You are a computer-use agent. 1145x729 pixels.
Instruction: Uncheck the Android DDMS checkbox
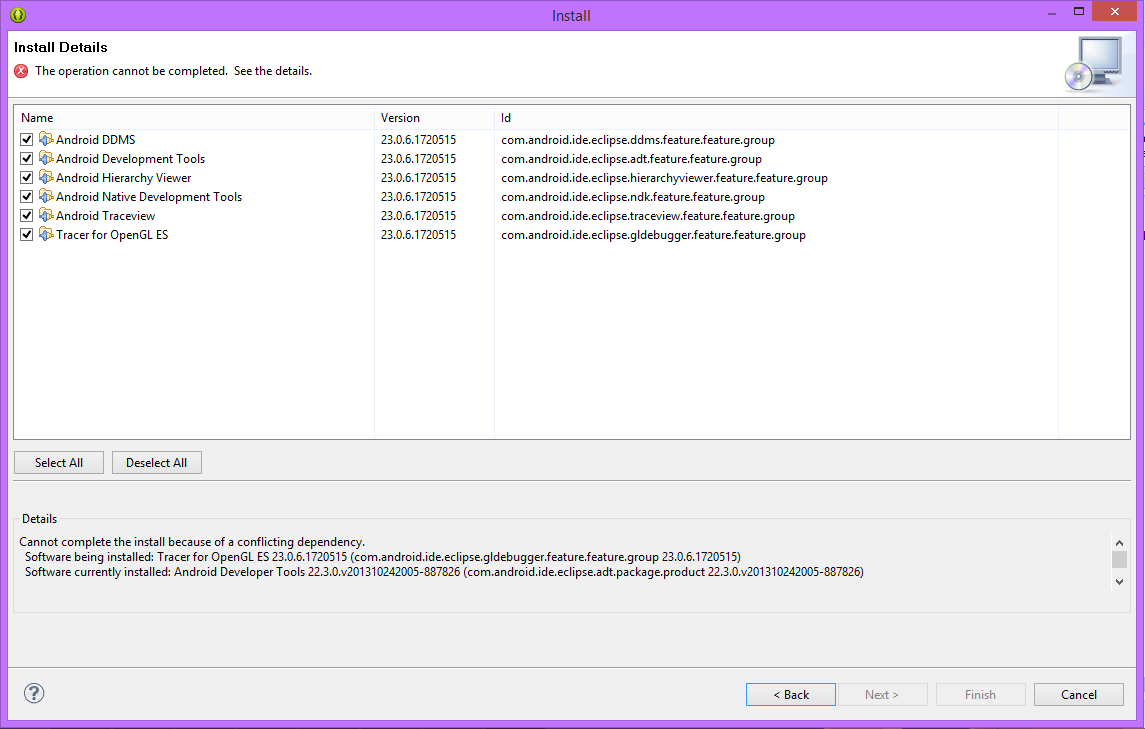(26, 140)
